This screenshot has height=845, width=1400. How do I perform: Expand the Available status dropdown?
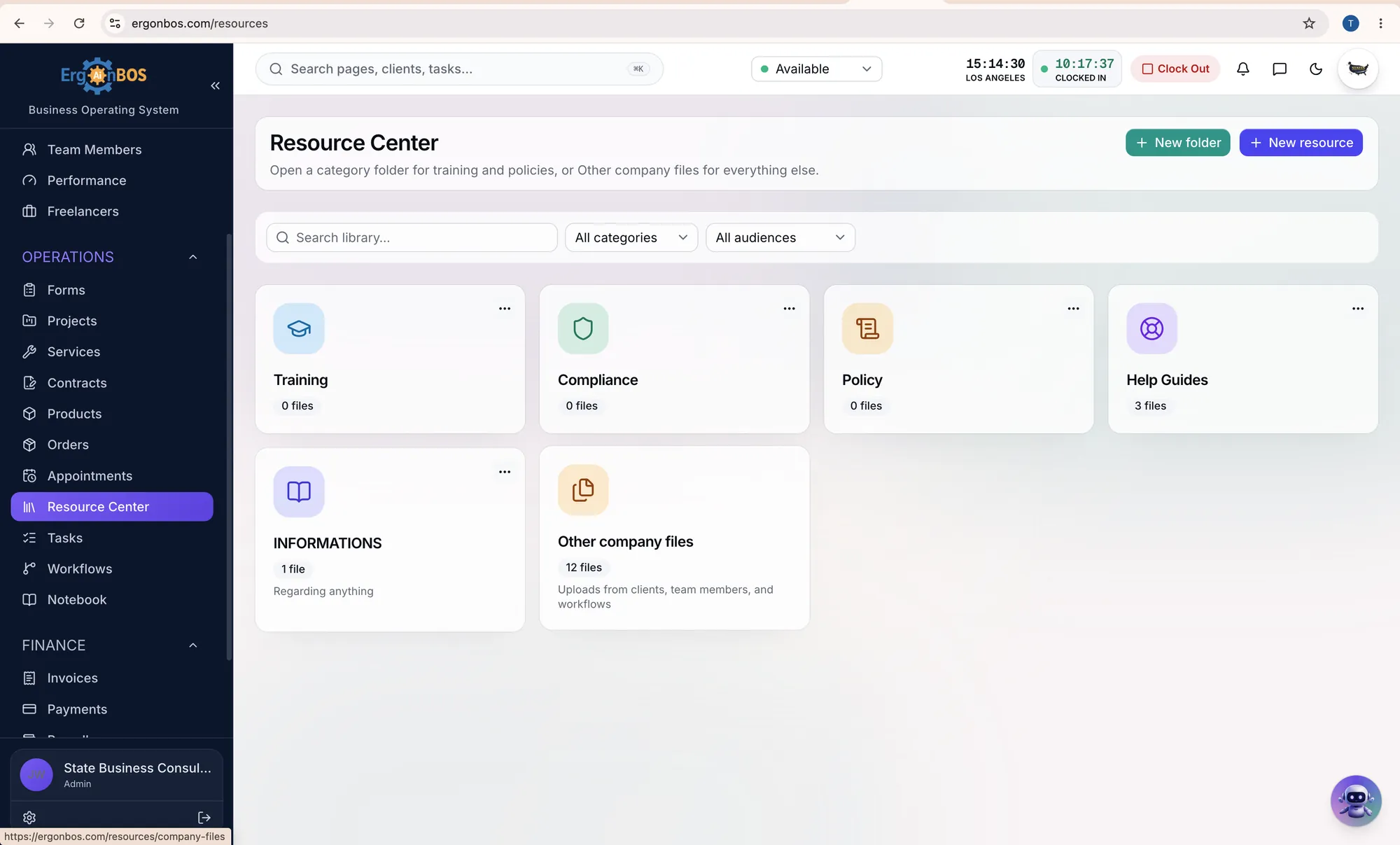[x=816, y=69]
